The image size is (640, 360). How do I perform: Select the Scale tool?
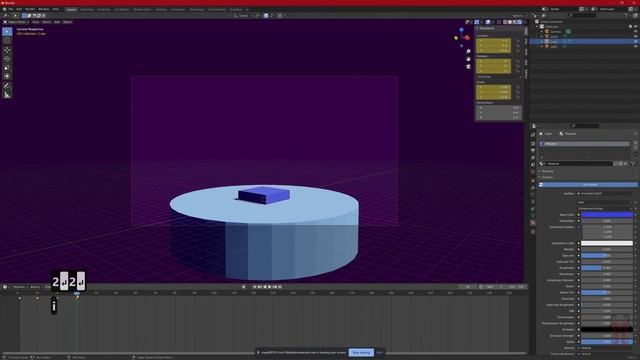(x=7, y=67)
